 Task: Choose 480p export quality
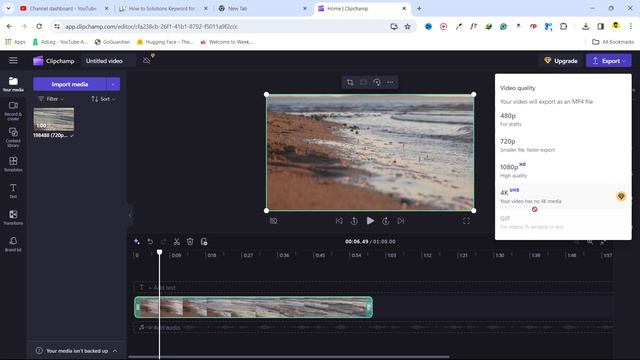click(x=563, y=119)
